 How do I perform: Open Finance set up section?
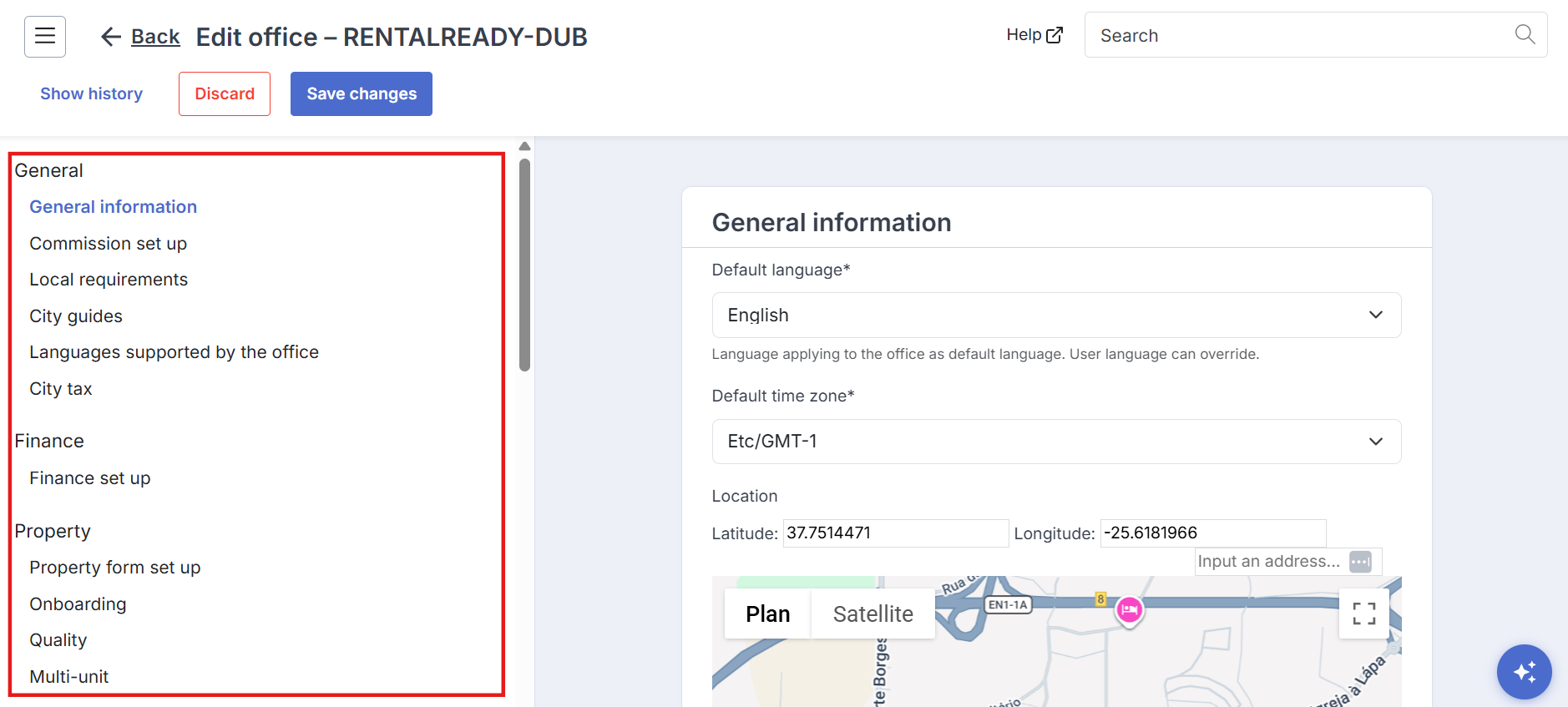[90, 478]
